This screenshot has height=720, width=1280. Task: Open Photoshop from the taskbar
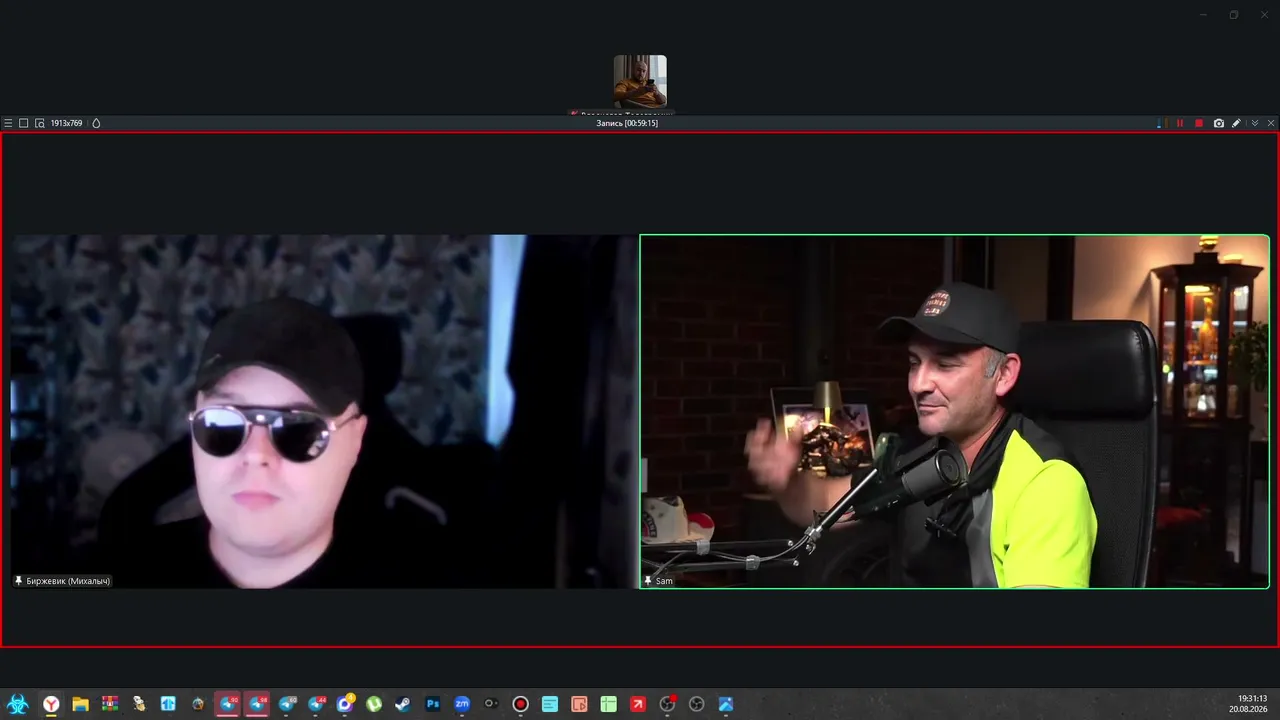pyautogui.click(x=432, y=704)
